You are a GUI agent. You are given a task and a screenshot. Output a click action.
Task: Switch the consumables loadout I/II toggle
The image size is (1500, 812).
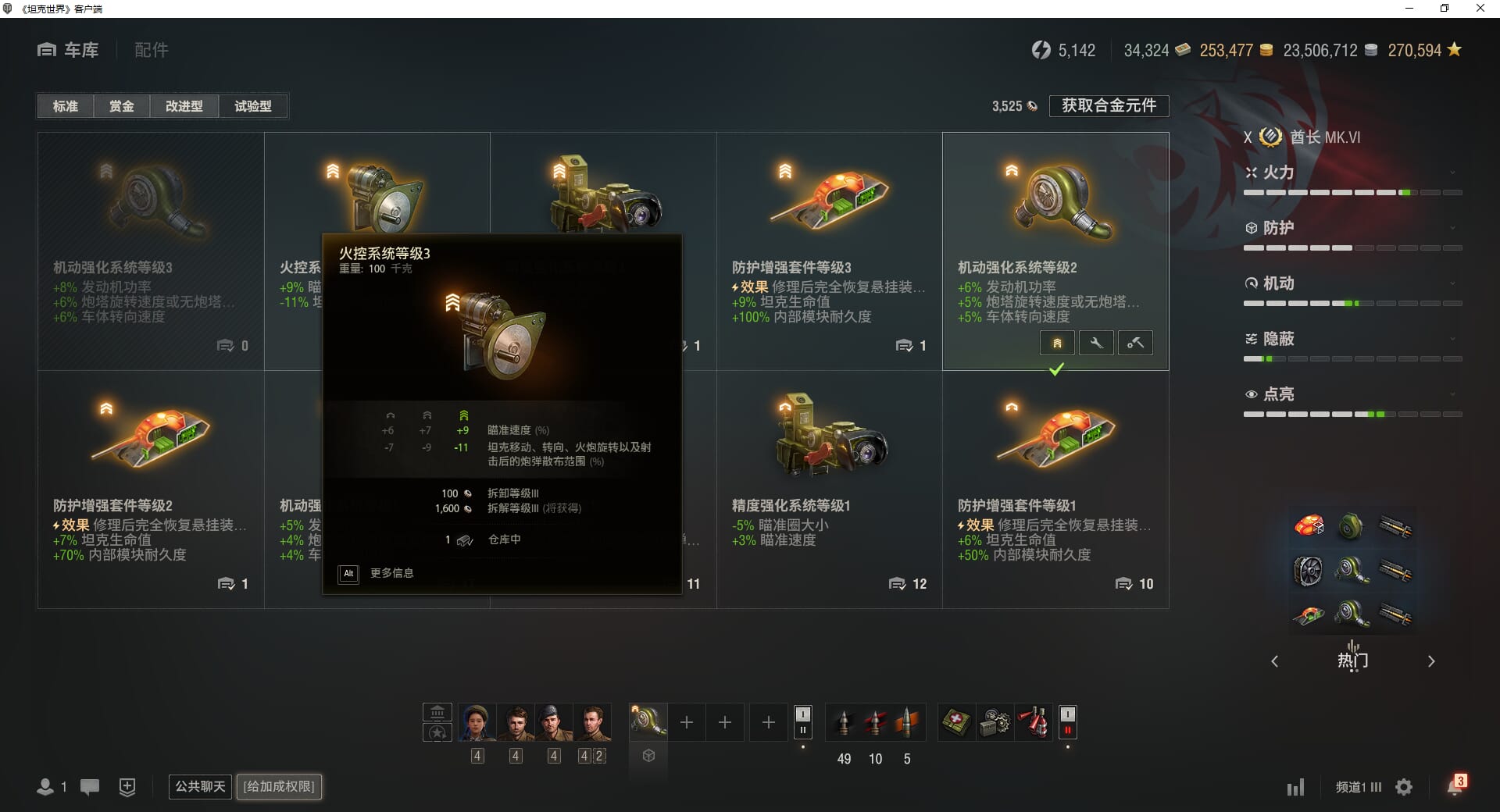tap(1068, 722)
